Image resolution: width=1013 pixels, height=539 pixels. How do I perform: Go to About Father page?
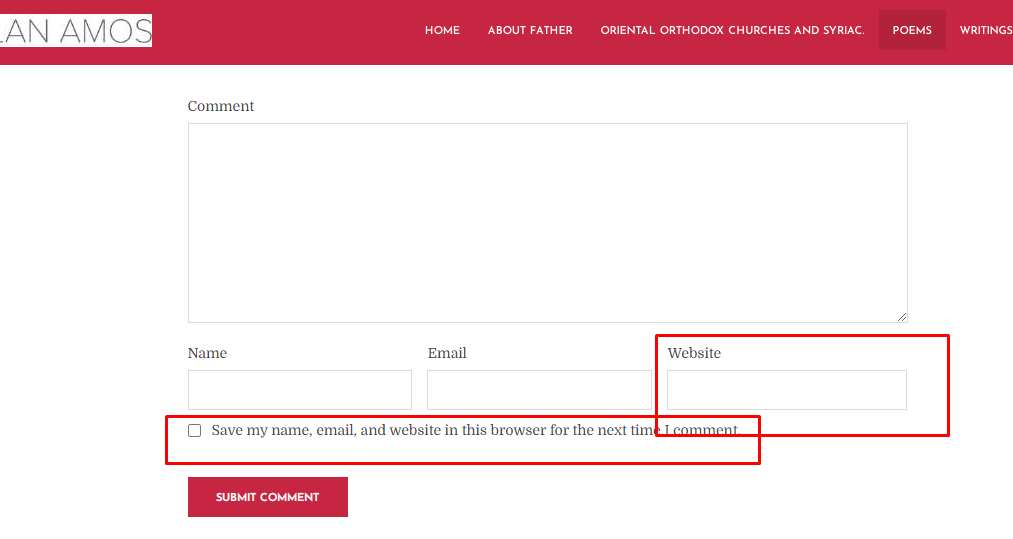pos(530,30)
